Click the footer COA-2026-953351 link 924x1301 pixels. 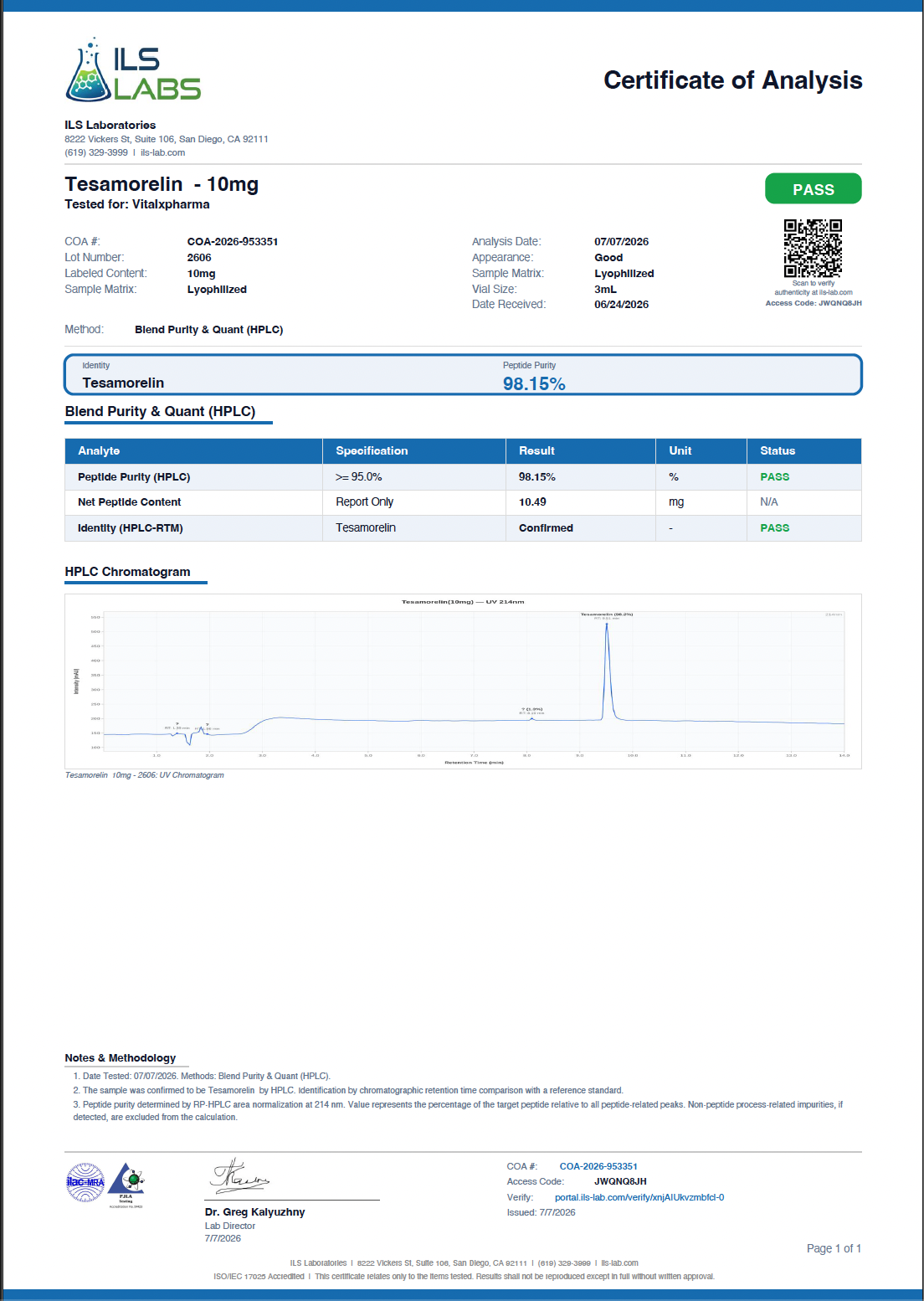point(598,1166)
